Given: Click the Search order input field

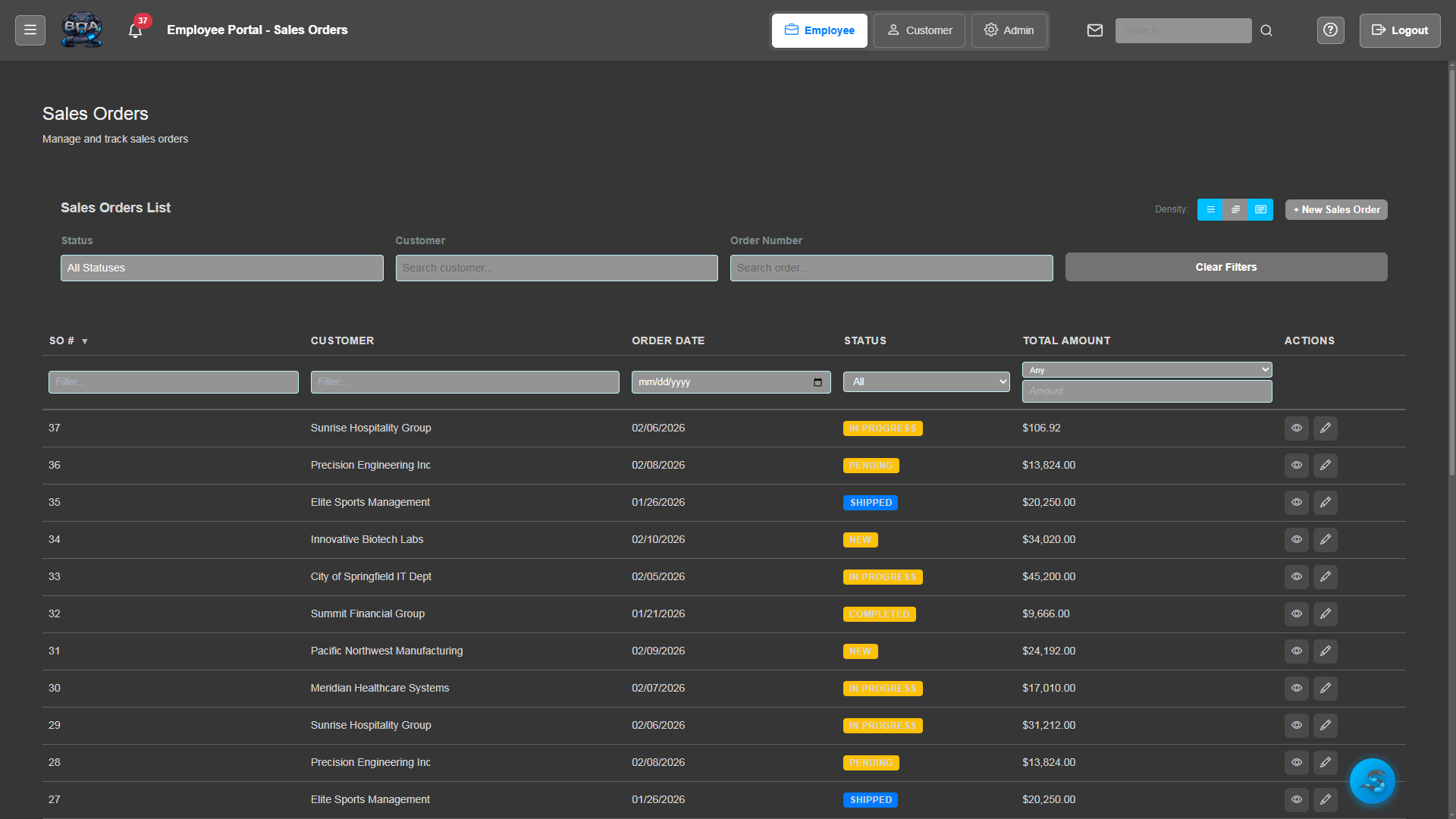Looking at the screenshot, I should (891, 268).
